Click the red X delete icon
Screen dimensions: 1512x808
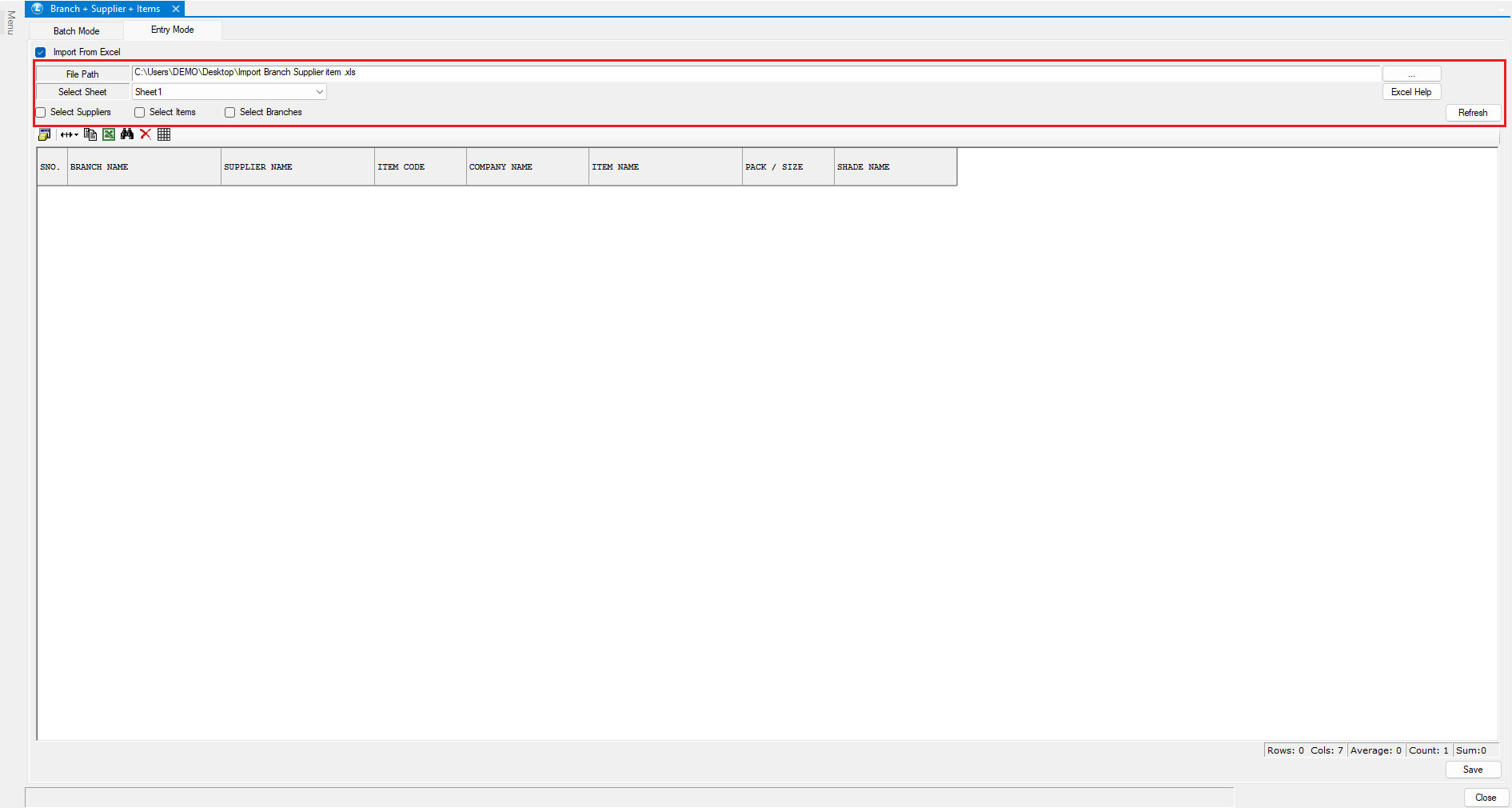click(x=146, y=134)
